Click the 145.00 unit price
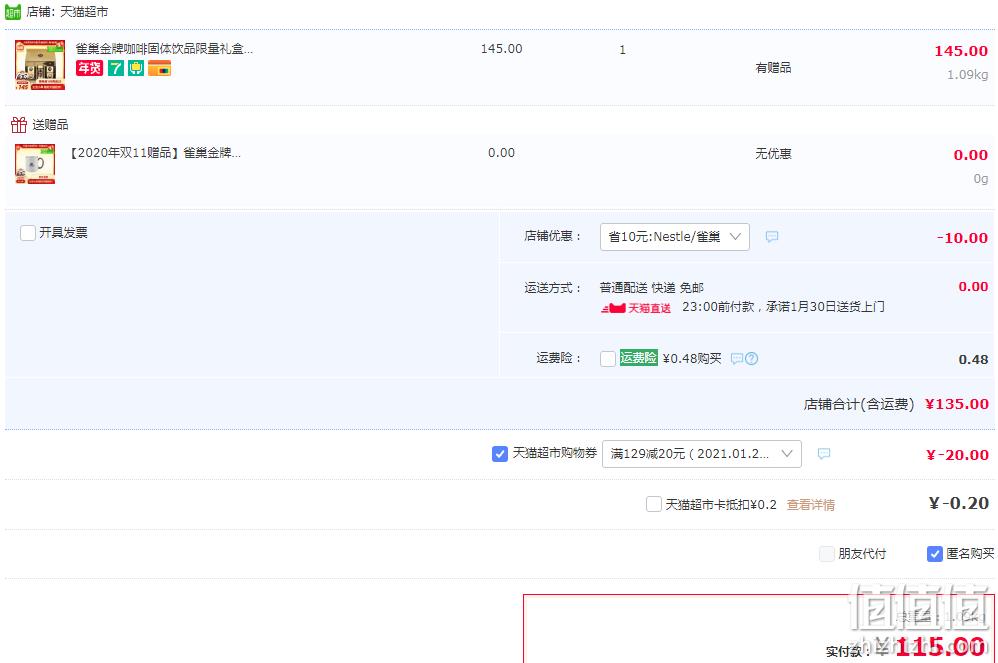Image resolution: width=998 pixels, height=663 pixels. (x=501, y=49)
